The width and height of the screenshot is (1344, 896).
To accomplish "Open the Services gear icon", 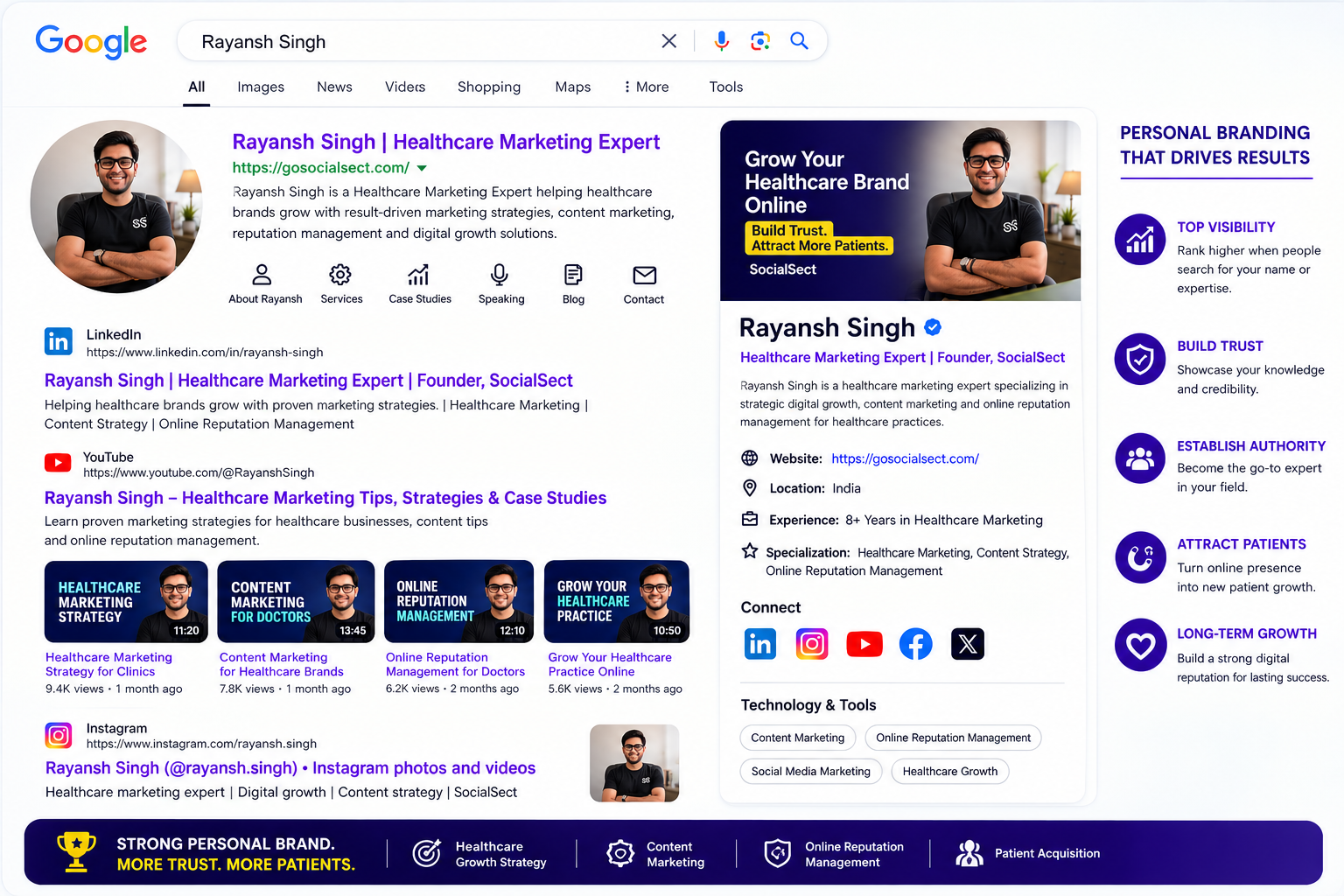I will [x=340, y=275].
